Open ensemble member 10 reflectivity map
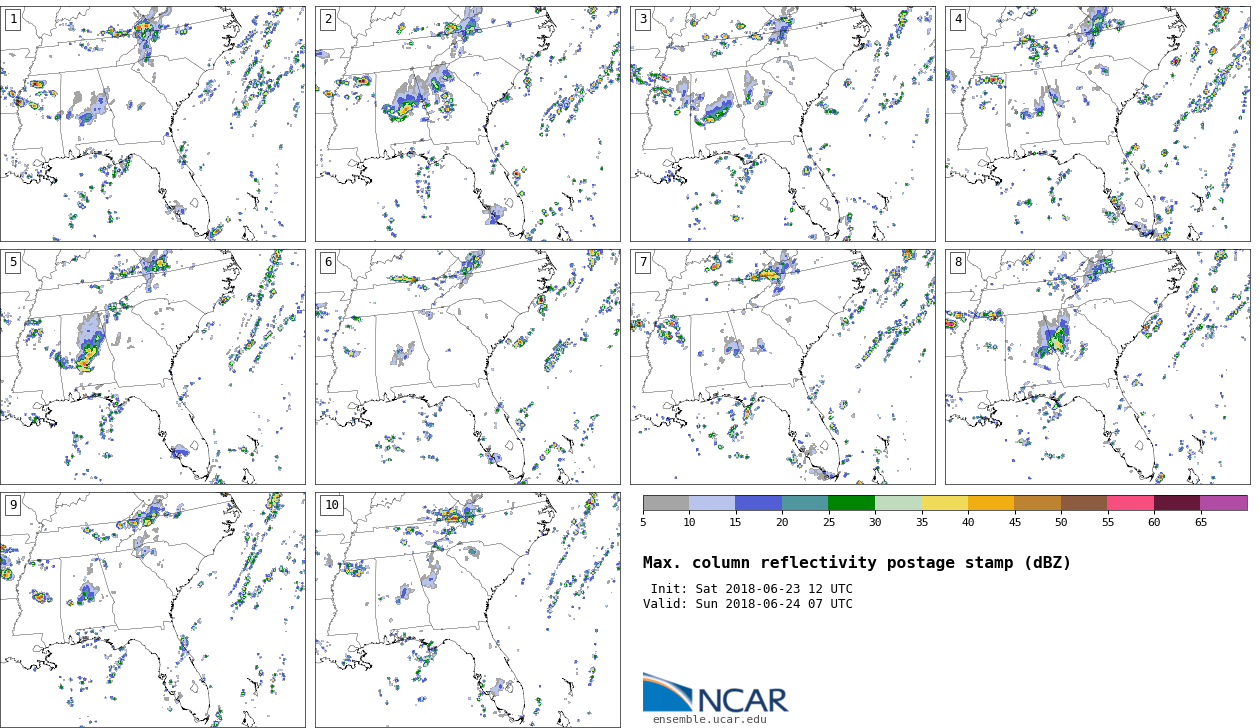 [x=468, y=610]
